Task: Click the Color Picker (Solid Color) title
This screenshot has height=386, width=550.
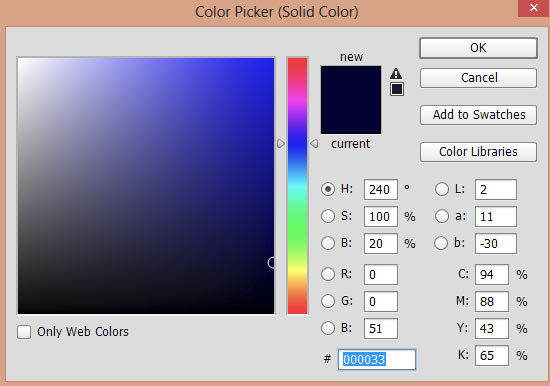Action: point(276,12)
